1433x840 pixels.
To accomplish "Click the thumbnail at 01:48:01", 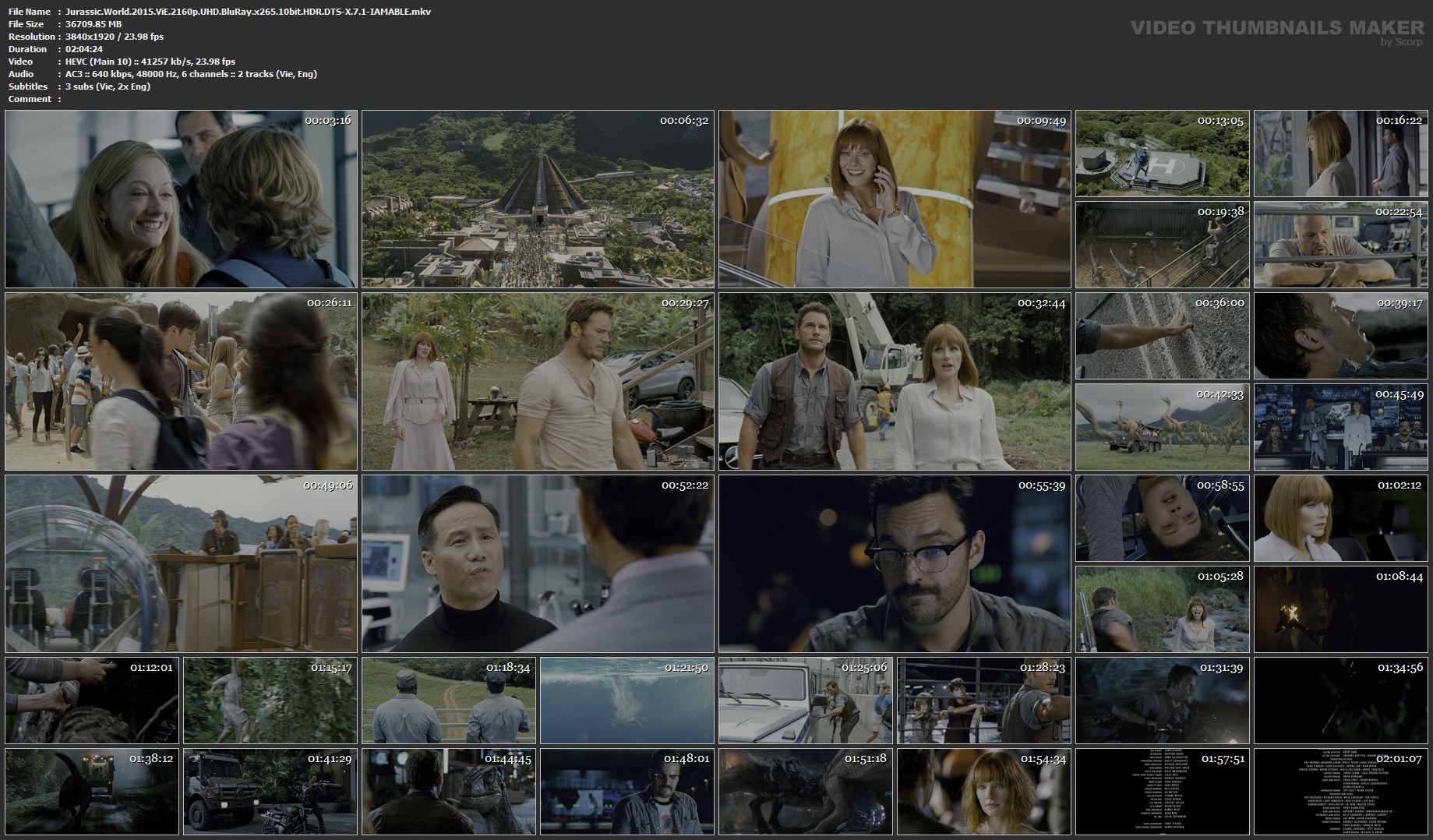I will click(x=627, y=792).
